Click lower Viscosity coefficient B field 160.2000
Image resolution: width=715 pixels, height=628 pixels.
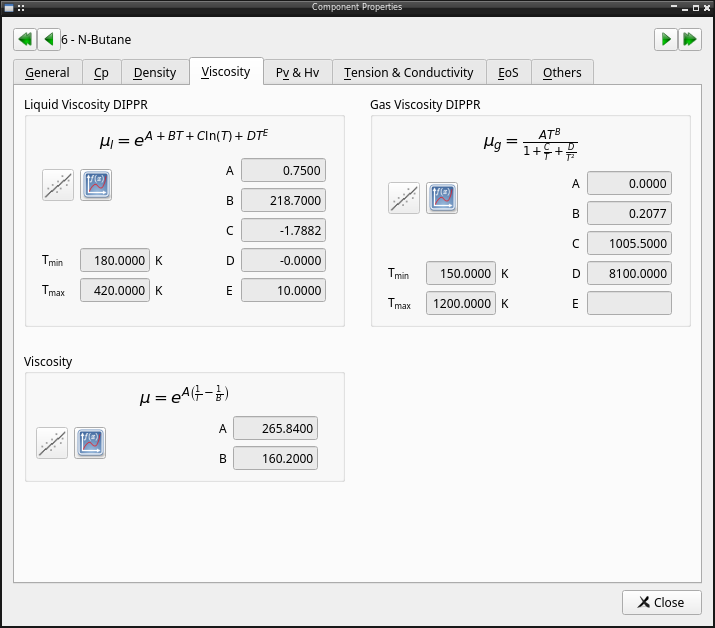click(275, 458)
